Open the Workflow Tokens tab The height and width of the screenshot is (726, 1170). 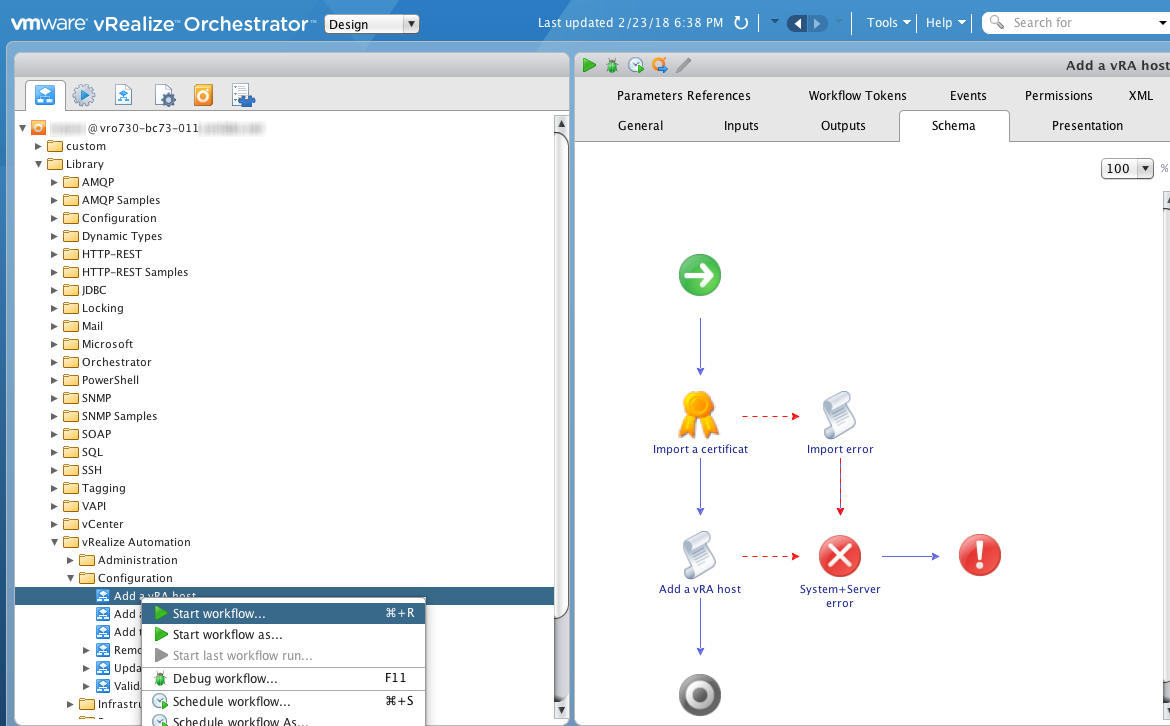click(857, 96)
